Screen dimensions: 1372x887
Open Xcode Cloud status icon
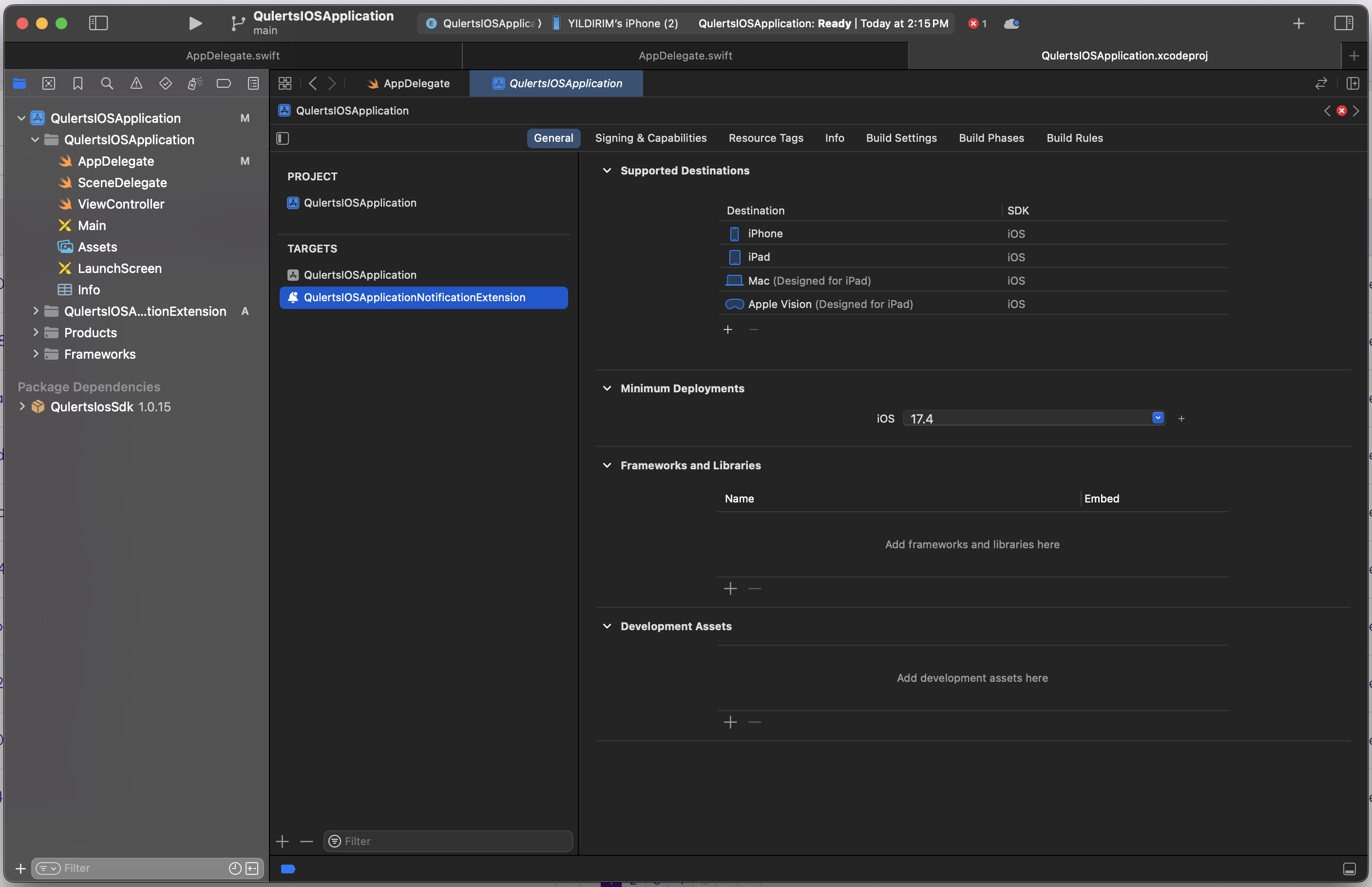click(x=1011, y=23)
